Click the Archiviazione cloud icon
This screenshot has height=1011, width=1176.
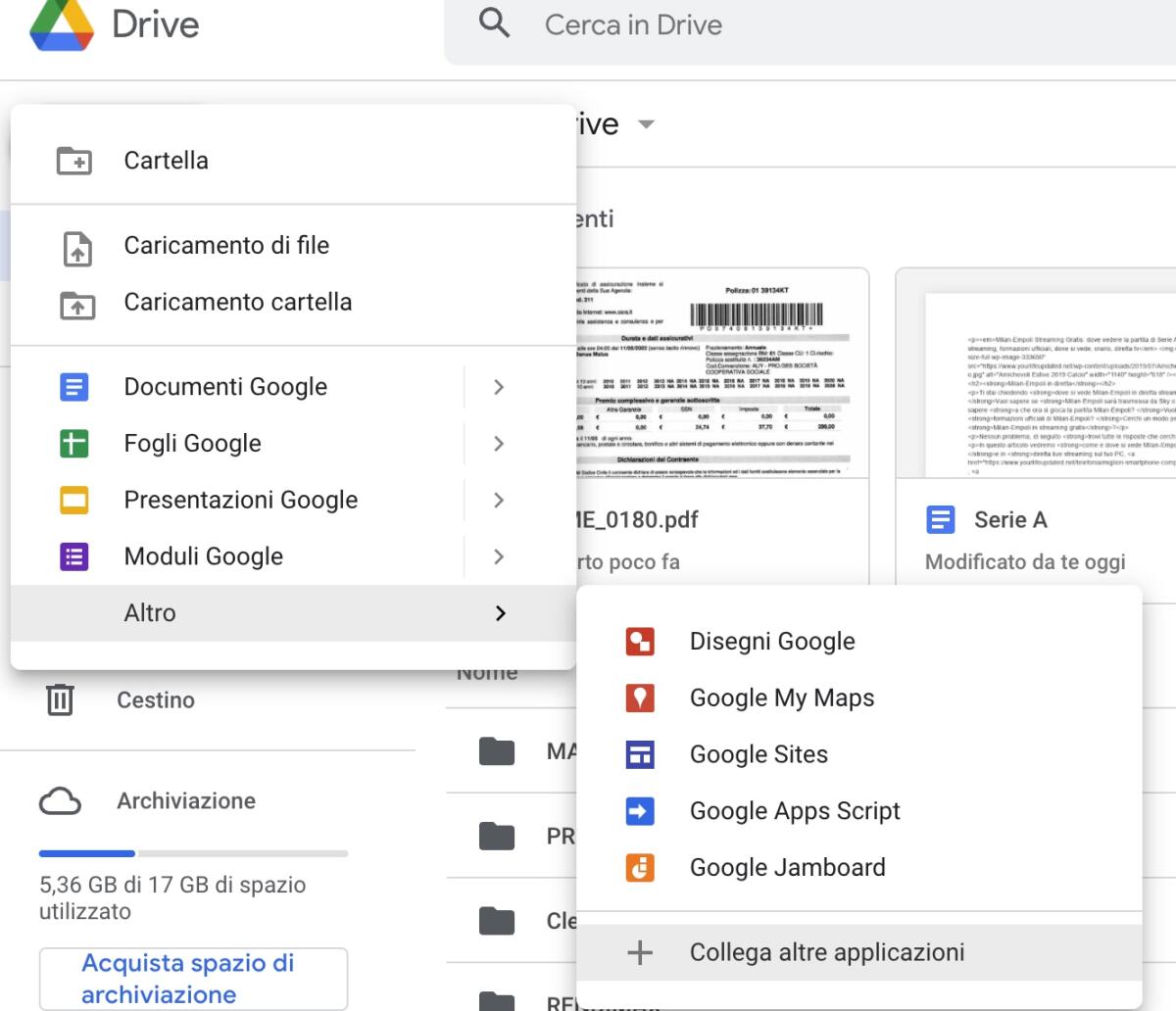point(64,800)
